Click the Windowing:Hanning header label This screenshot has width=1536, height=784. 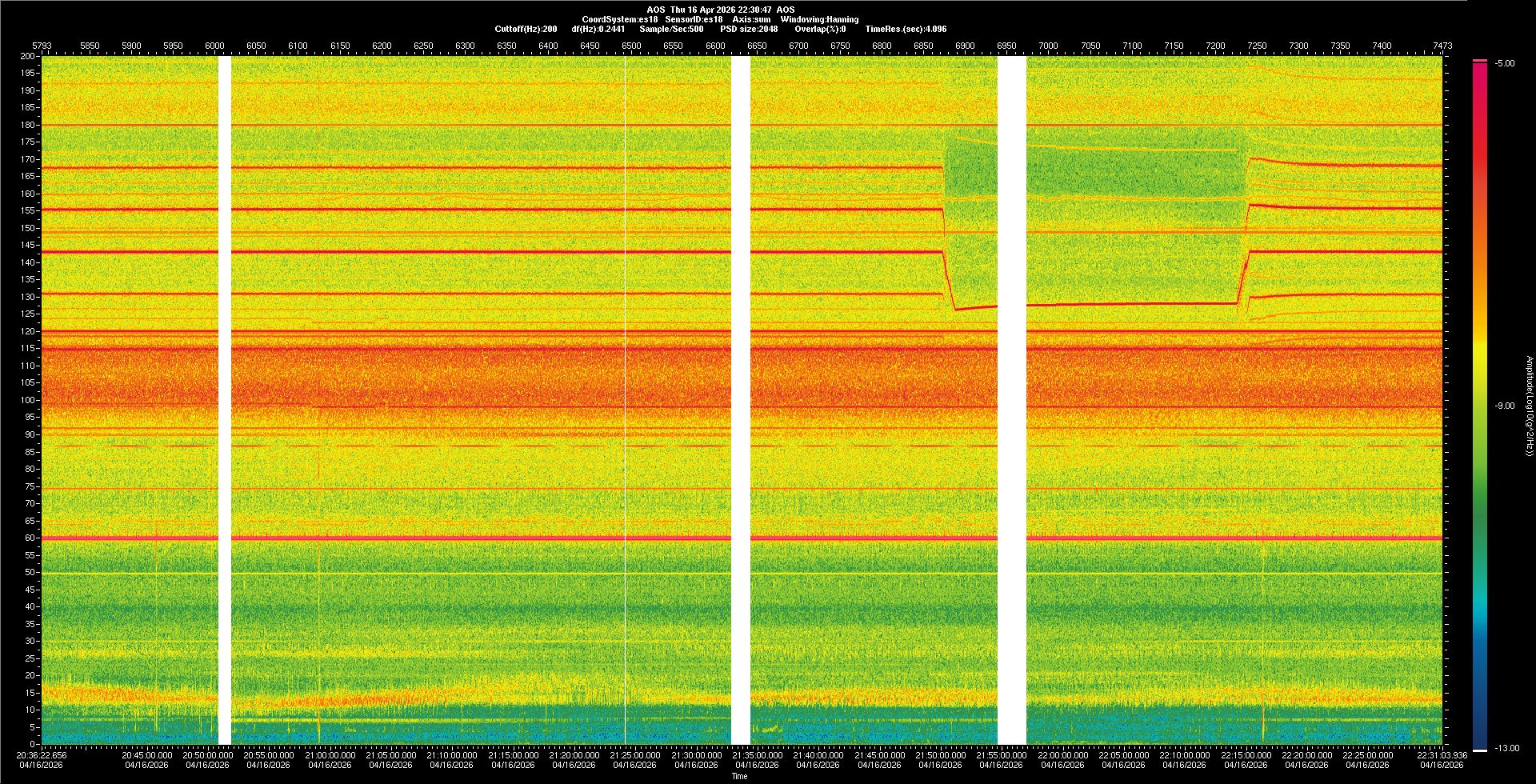(x=819, y=19)
